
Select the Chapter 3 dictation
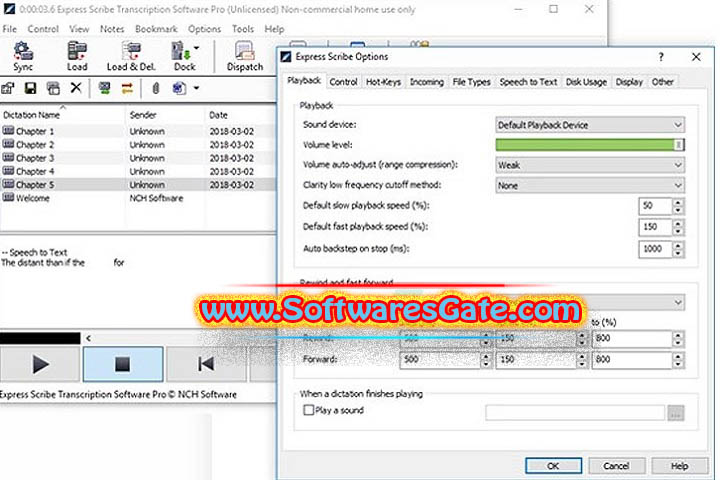pyautogui.click(x=138, y=158)
